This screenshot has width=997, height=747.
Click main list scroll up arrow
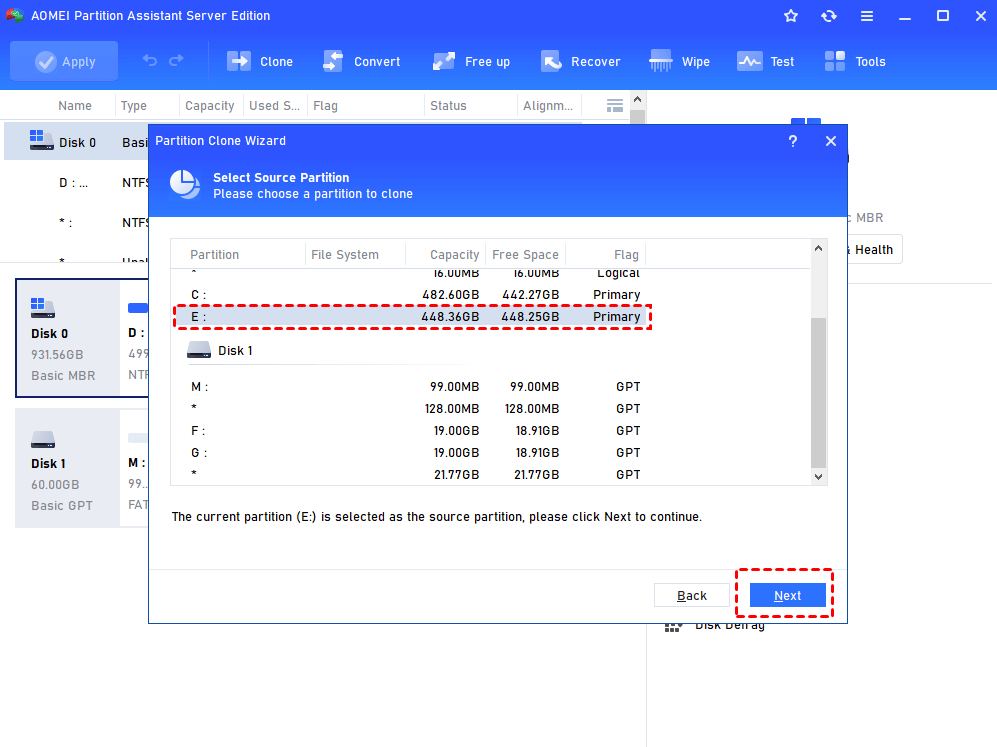[x=638, y=99]
